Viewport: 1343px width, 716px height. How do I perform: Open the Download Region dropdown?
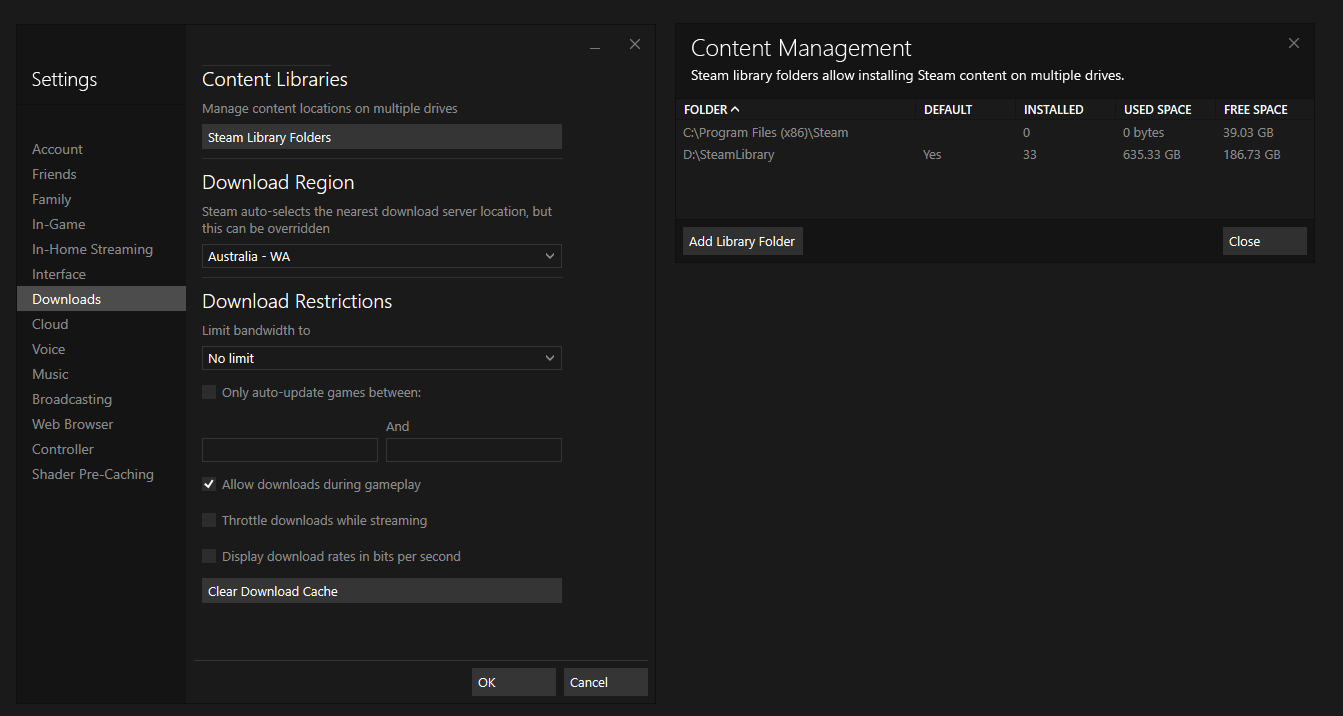(381, 256)
